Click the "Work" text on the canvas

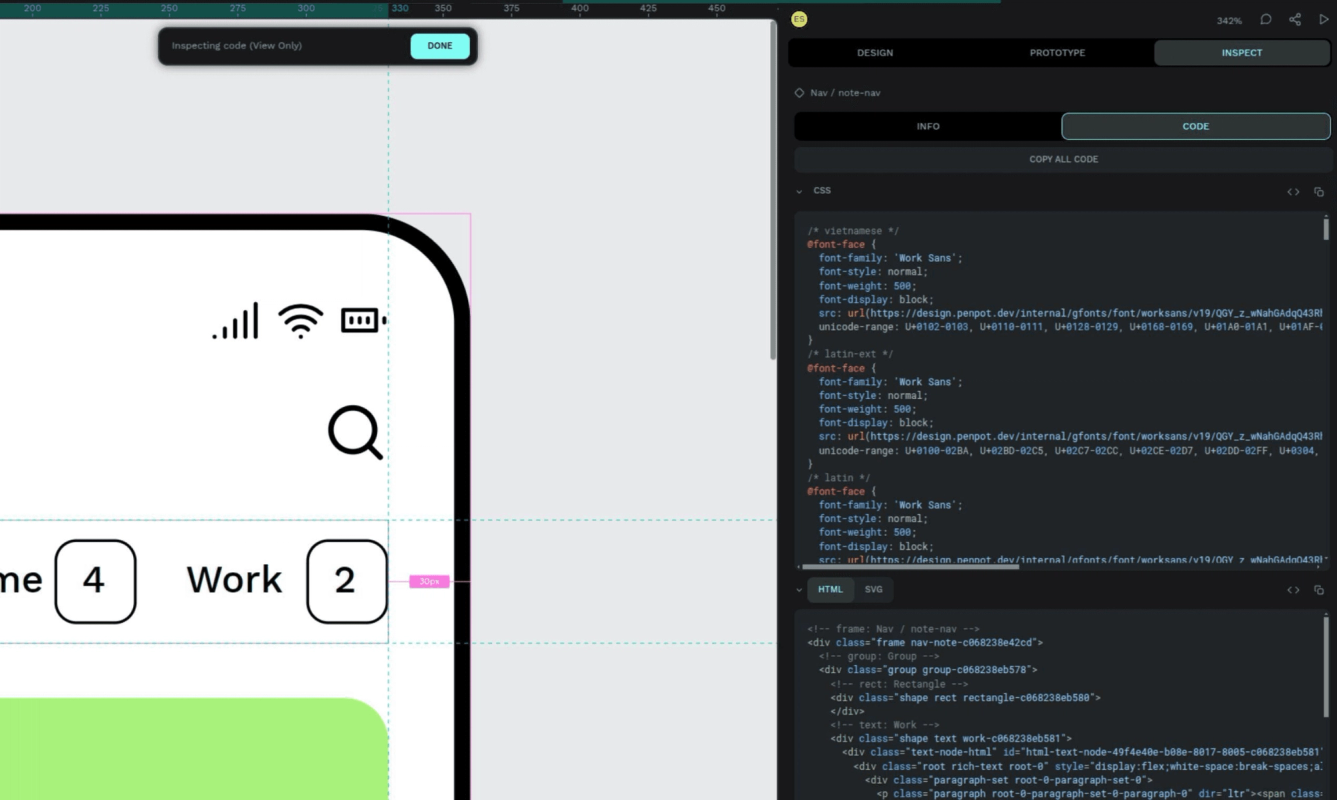(235, 580)
